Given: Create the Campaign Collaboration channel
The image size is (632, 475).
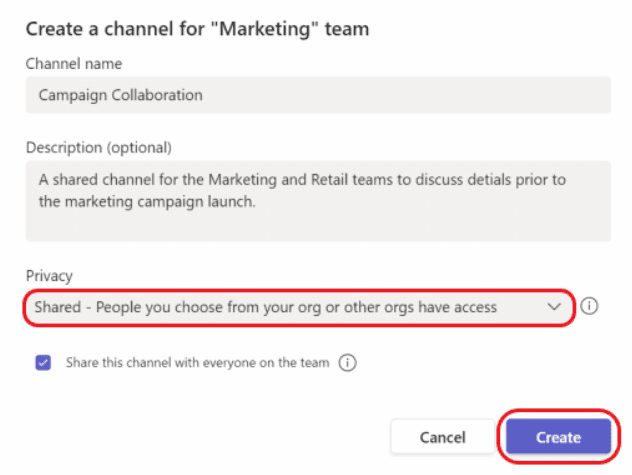Looking at the screenshot, I should [x=558, y=437].
